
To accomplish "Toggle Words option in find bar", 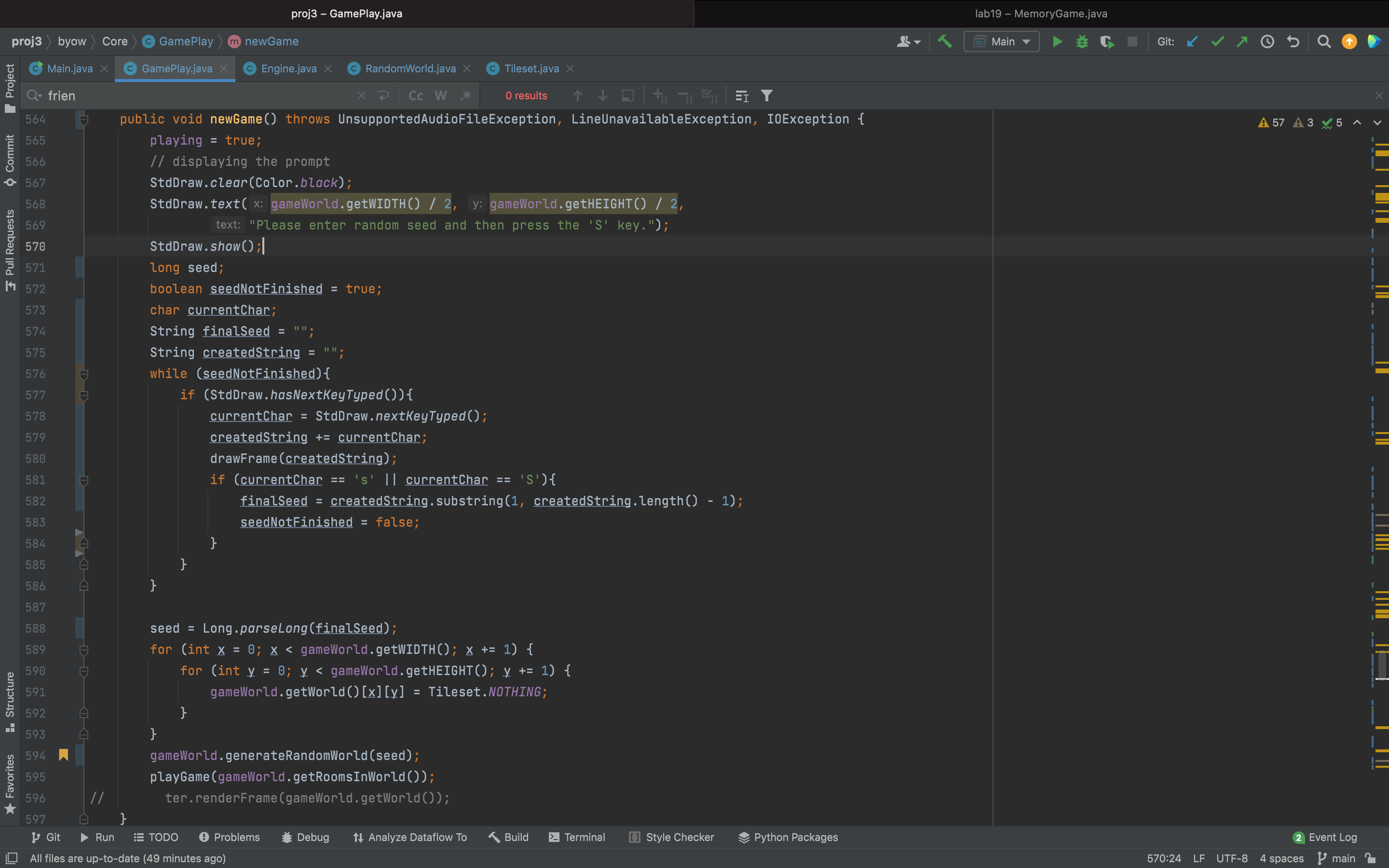I will coord(440,96).
